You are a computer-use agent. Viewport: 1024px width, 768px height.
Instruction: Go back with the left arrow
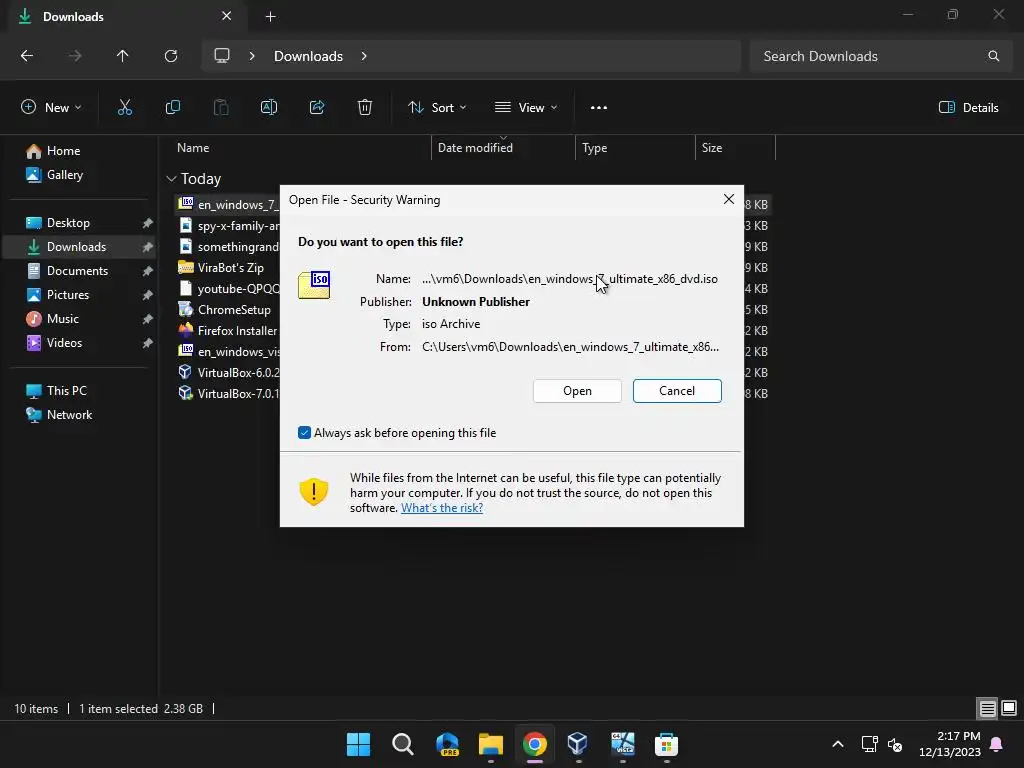point(27,56)
